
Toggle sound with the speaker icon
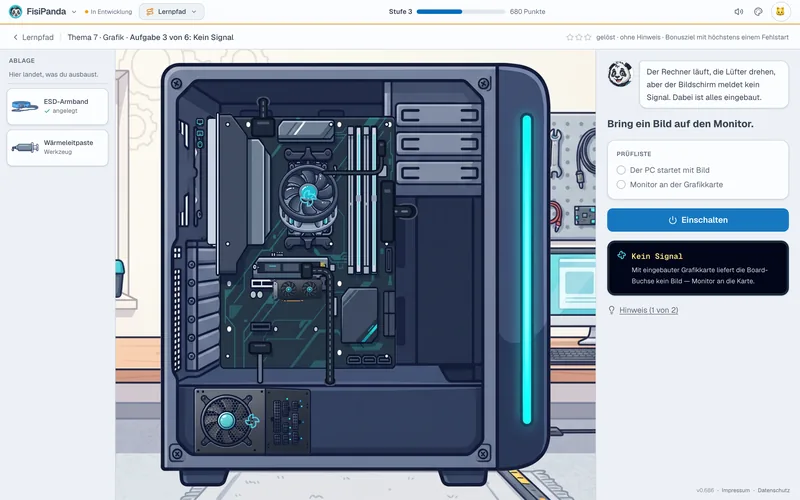point(738,11)
